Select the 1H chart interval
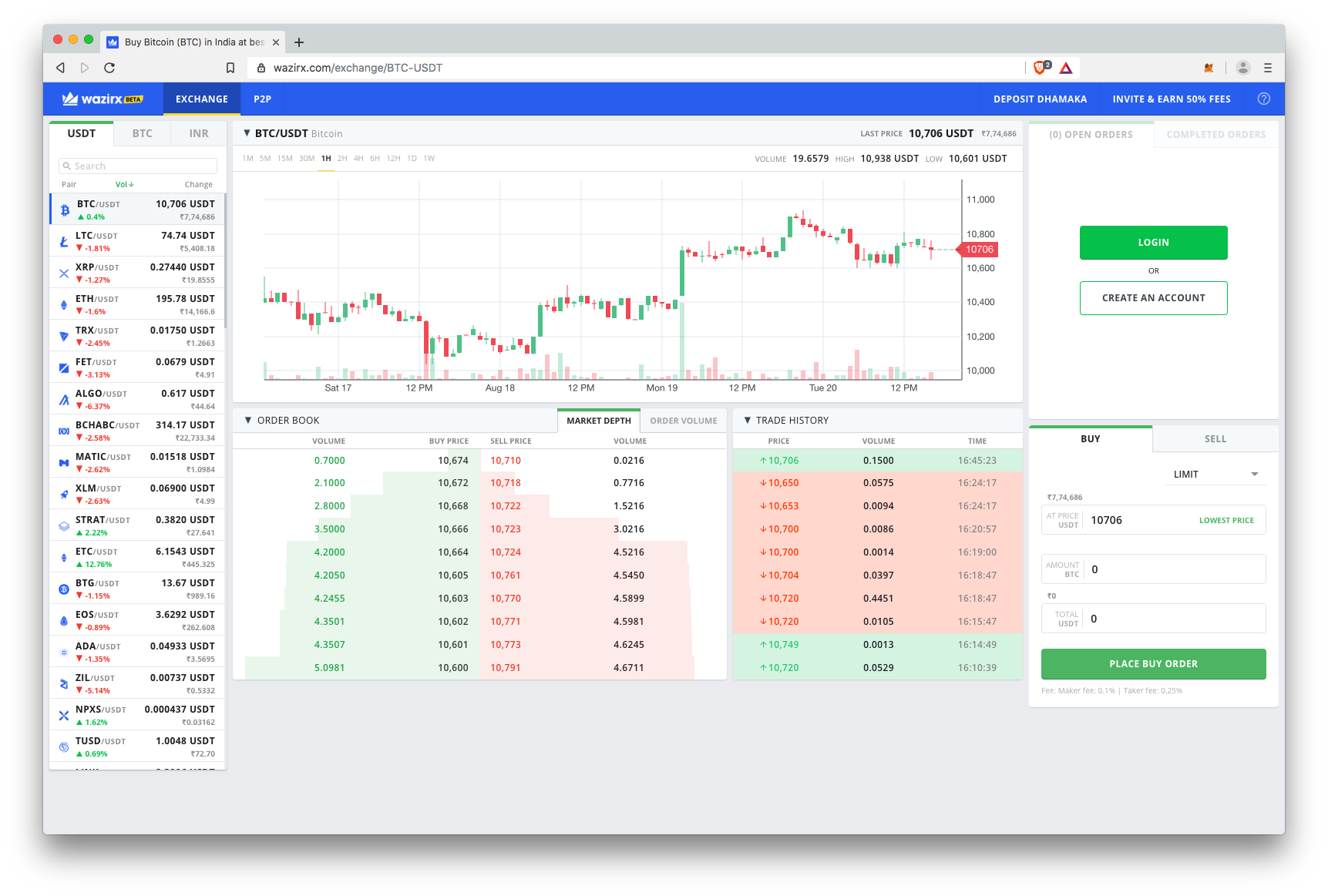1328x896 pixels. click(x=326, y=158)
